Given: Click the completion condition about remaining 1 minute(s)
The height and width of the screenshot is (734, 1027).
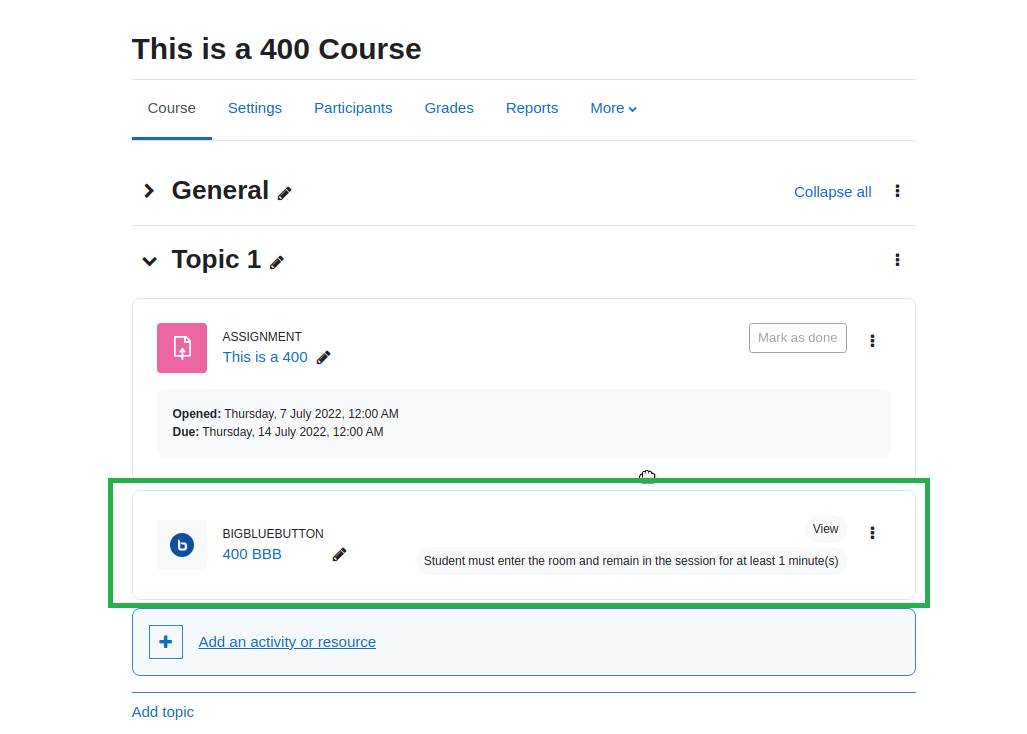Looking at the screenshot, I should pos(631,561).
